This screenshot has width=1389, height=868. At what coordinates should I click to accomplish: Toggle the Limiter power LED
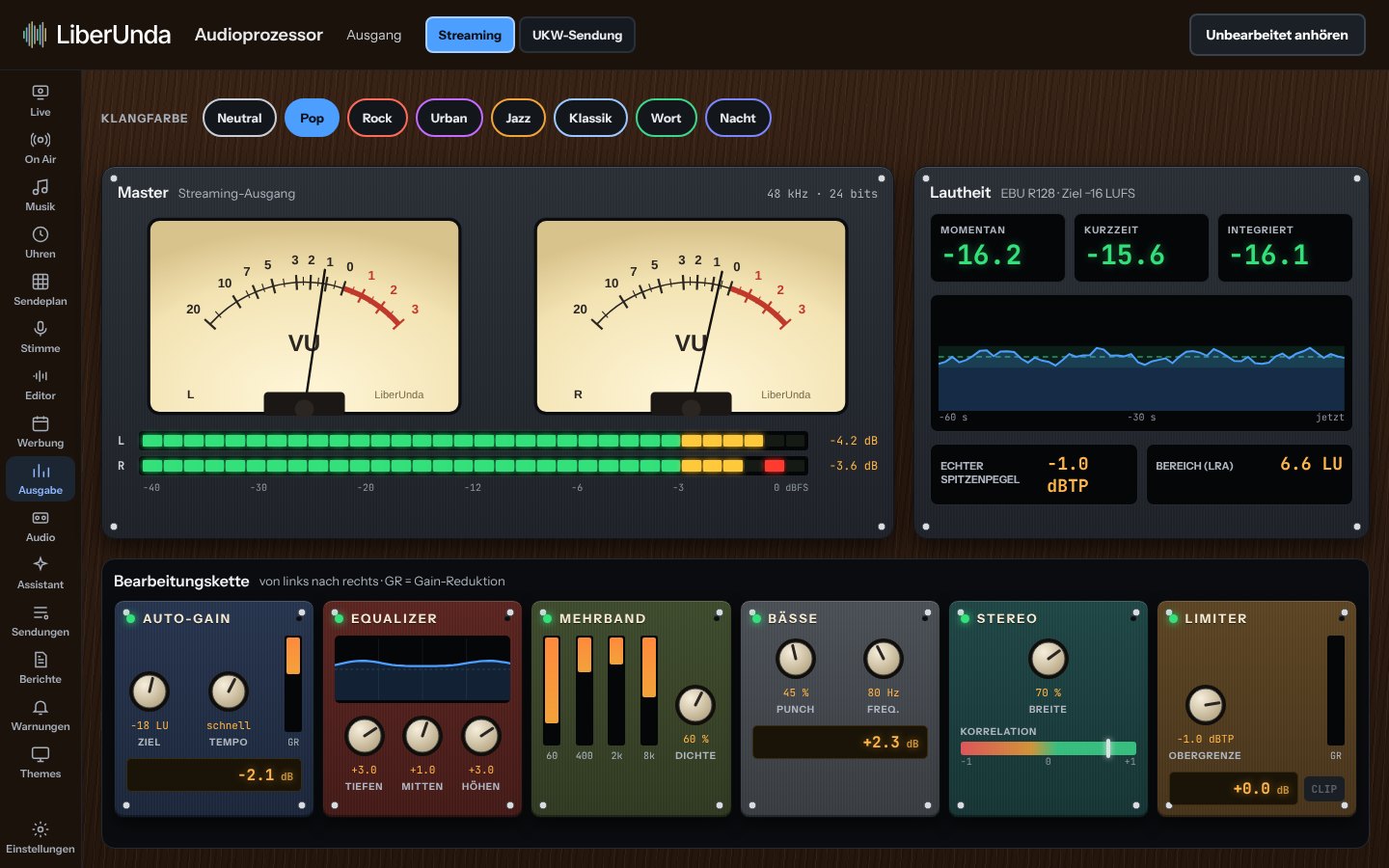tap(1173, 618)
